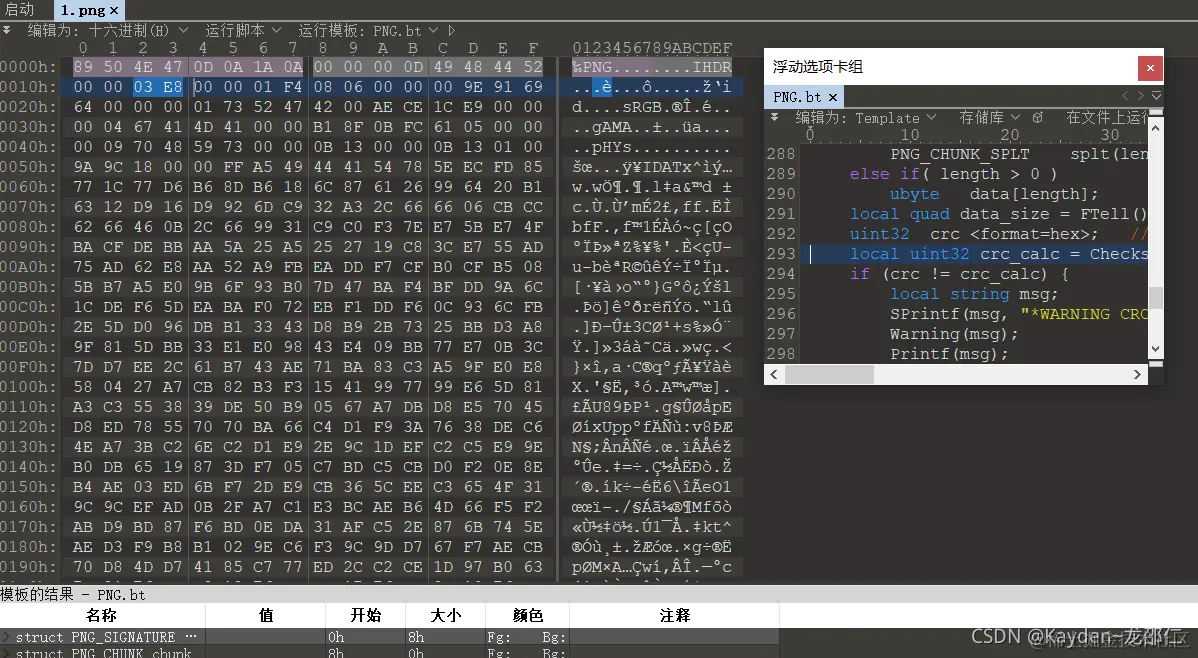
Task: Click hex byte F4 on row 0010h
Action: 293,87
